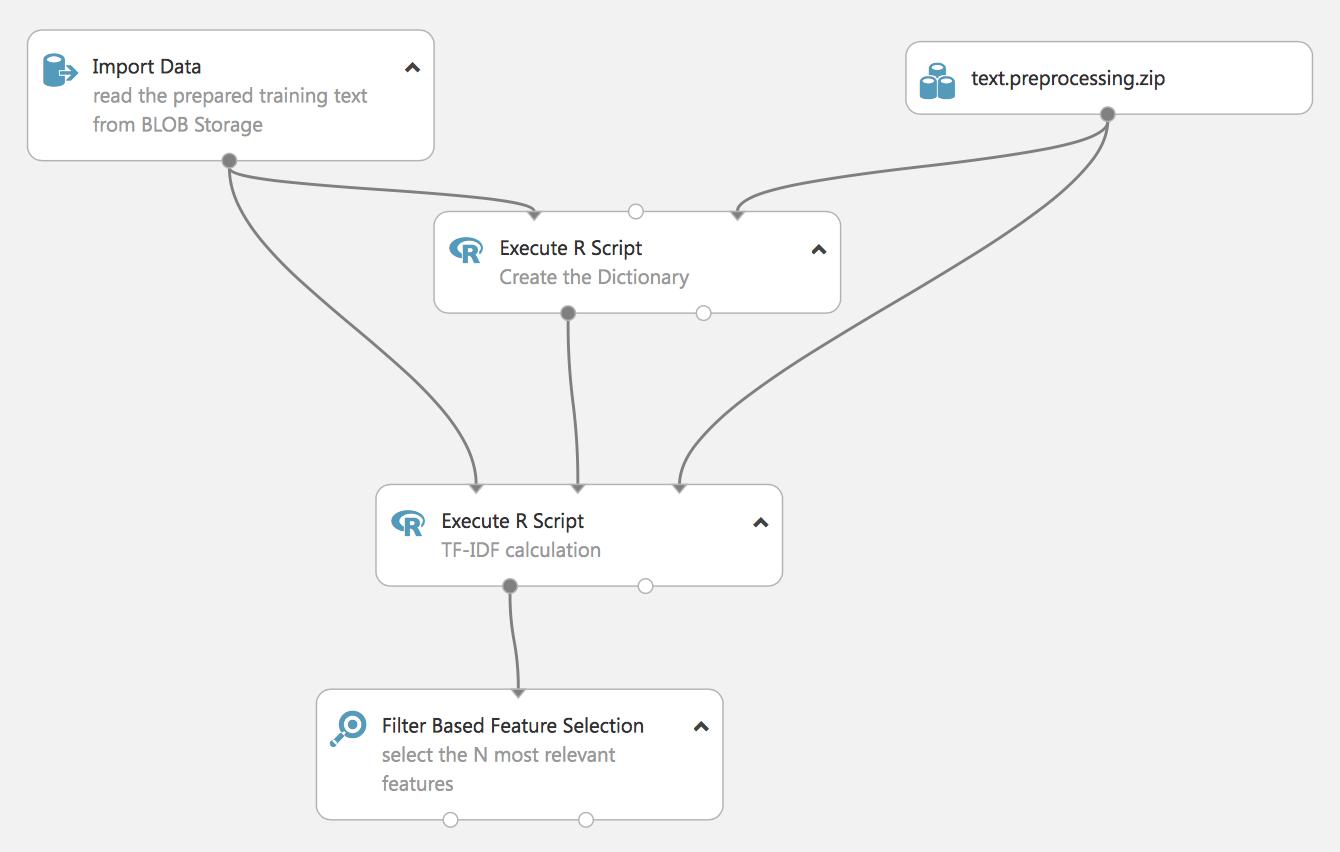Select the Import Data module title
This screenshot has height=852, width=1340.
147,67
